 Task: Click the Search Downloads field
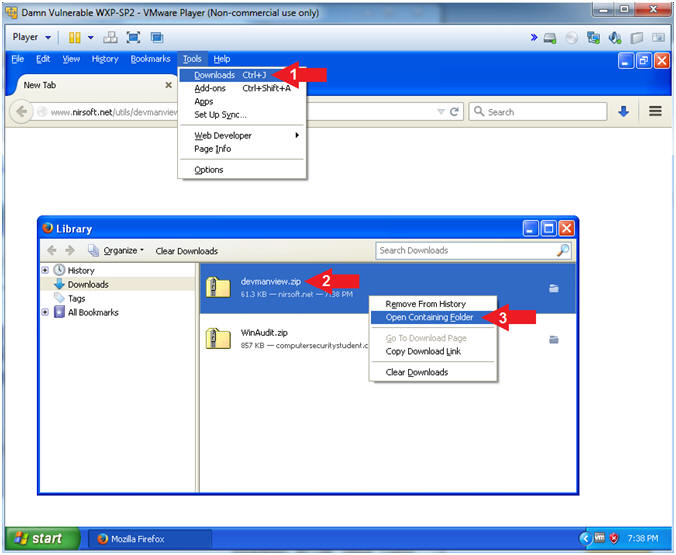pos(473,251)
